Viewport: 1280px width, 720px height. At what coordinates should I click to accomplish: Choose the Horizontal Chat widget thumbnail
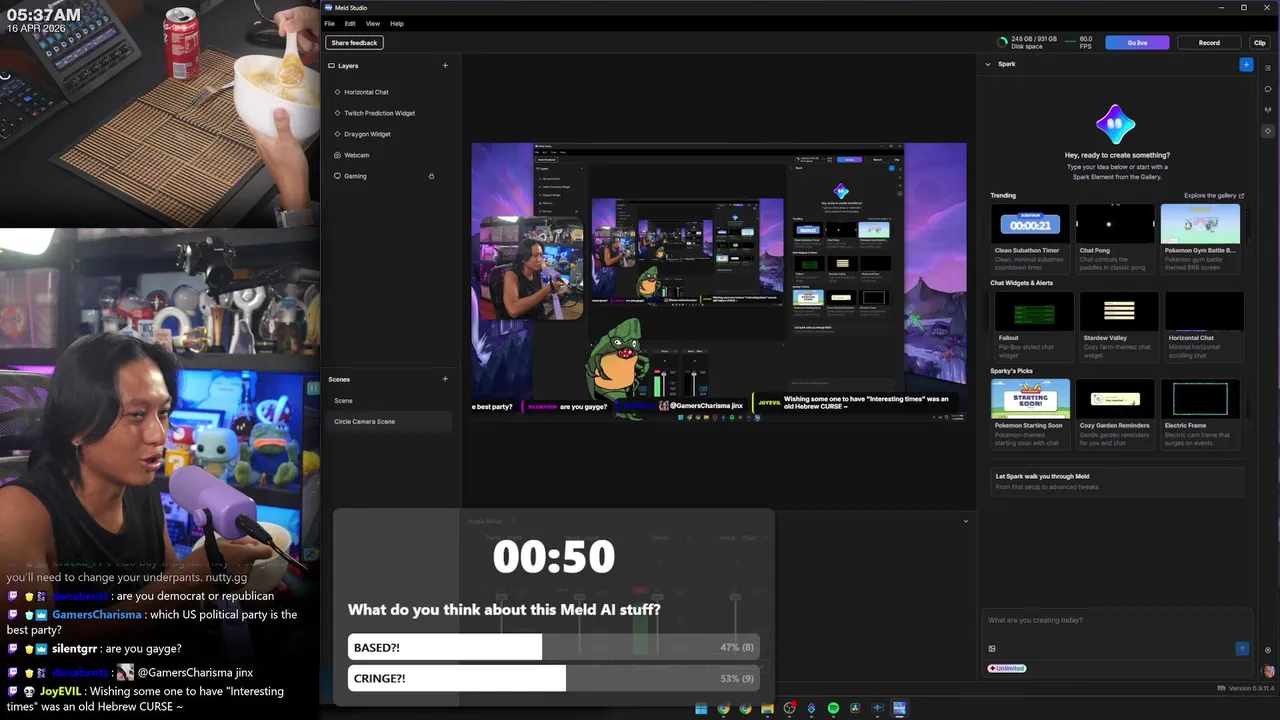(1205, 311)
